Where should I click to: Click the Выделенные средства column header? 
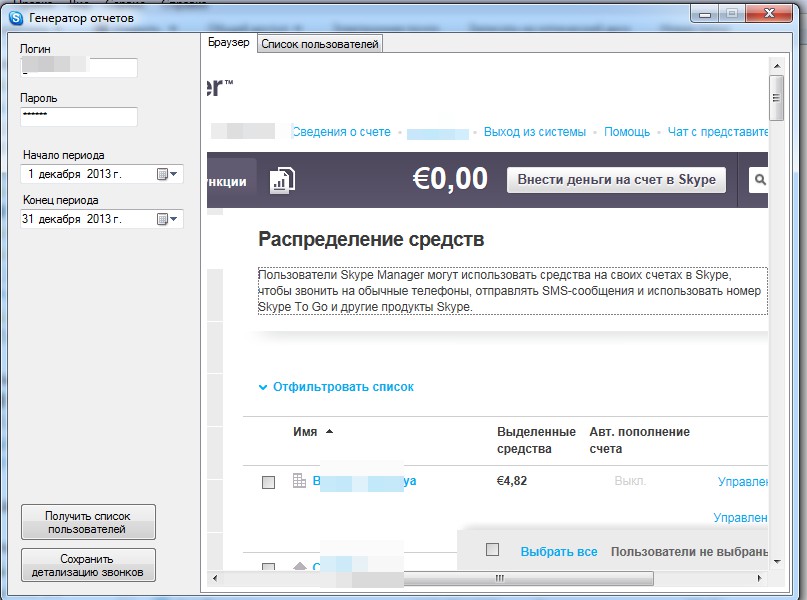tap(536, 440)
